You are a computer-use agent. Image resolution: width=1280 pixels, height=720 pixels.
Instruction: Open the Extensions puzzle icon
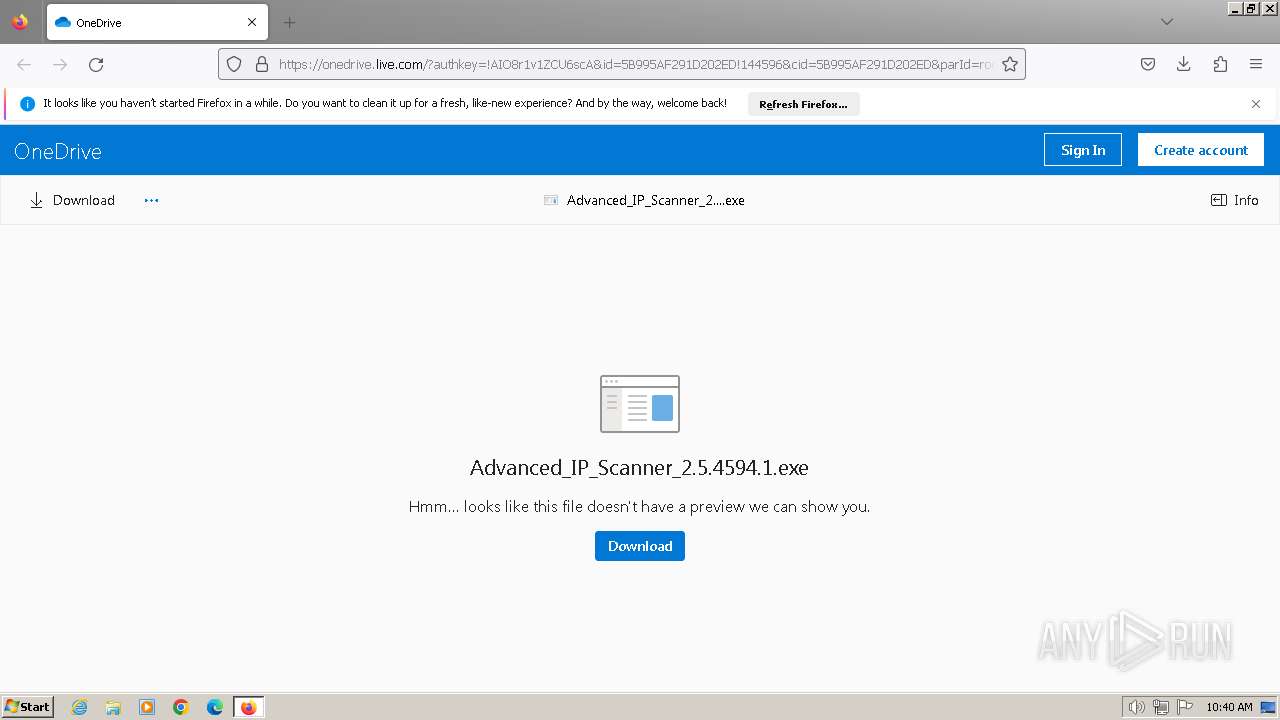tap(1220, 64)
